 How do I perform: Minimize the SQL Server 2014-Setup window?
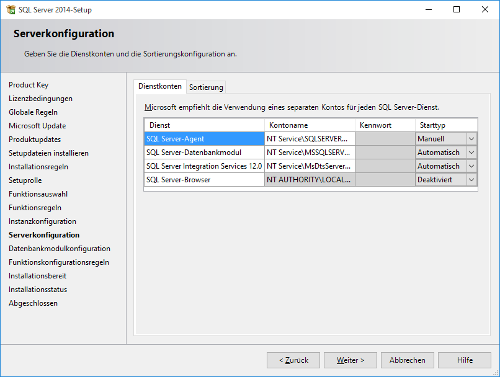pos(429,9)
